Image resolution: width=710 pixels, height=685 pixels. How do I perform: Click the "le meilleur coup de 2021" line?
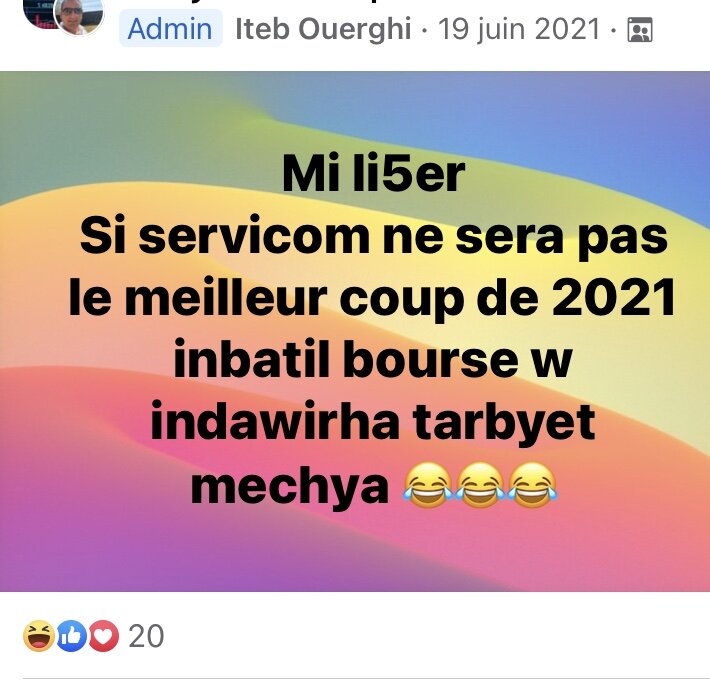point(372,299)
